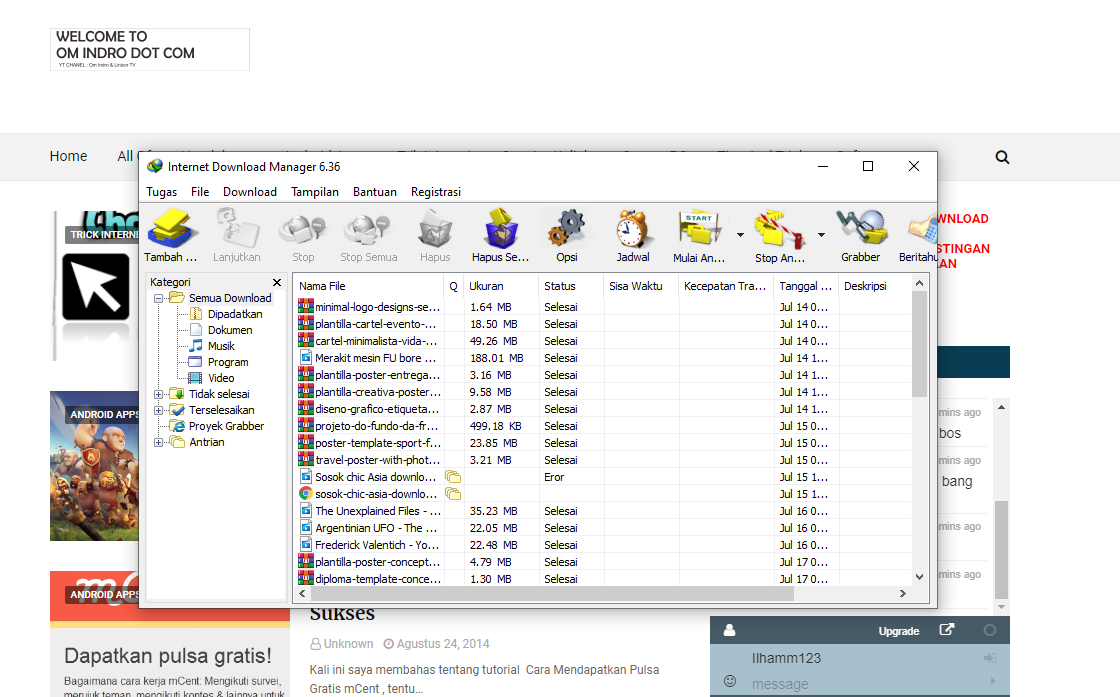This screenshot has height=697, width=1120.
Task: Open the Grabber toolbar icon
Action: pos(861,236)
